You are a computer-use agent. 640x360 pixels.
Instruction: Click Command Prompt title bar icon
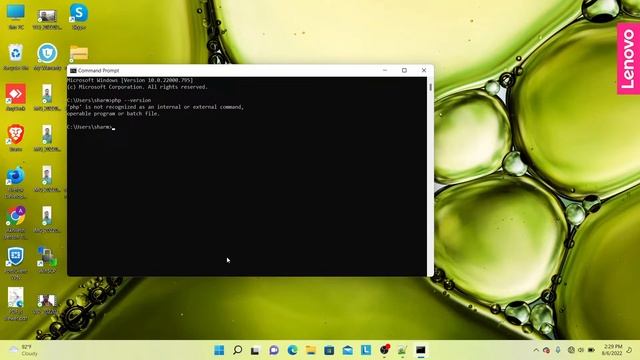click(x=73, y=71)
